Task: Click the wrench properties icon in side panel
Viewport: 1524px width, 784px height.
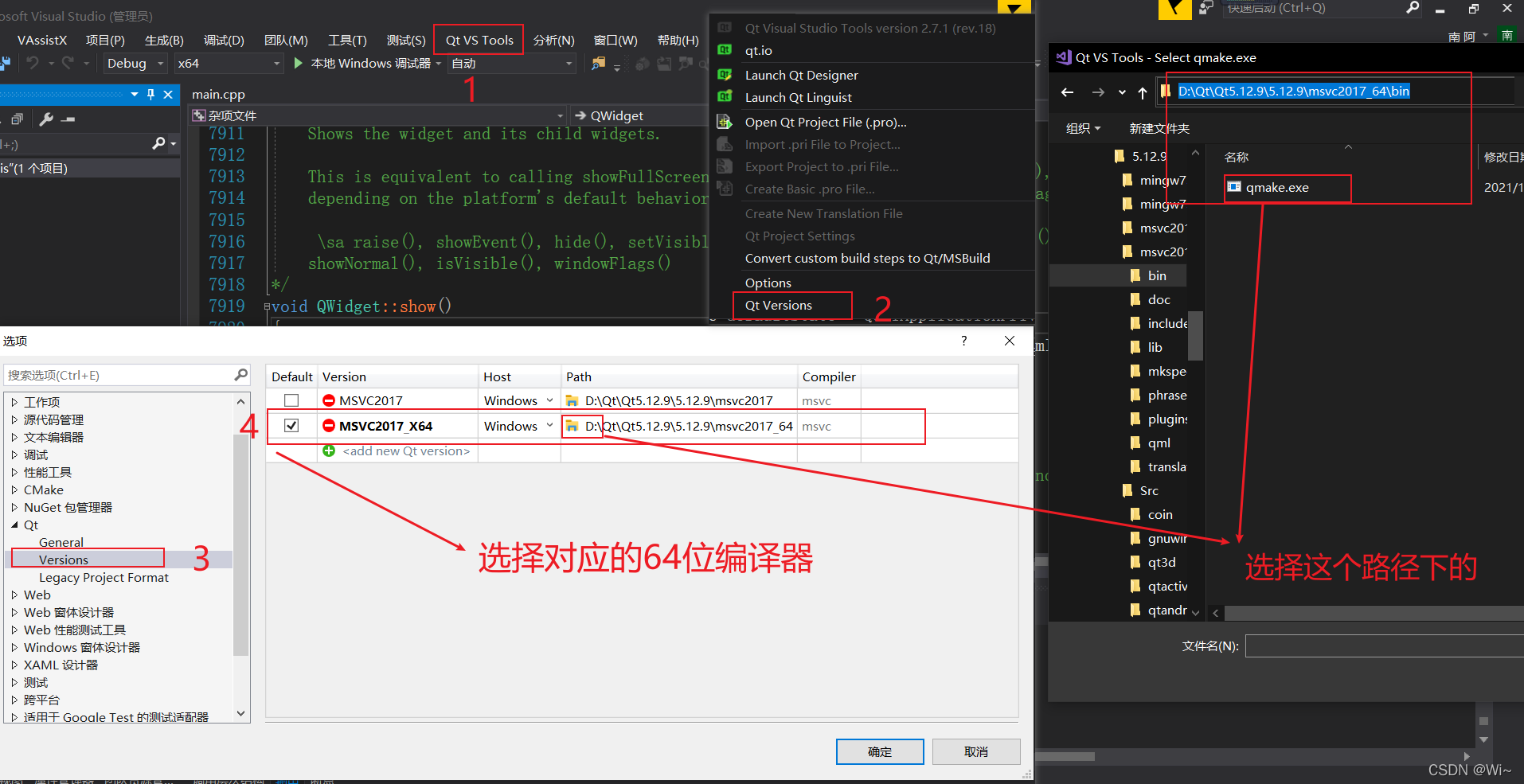Action: point(46,119)
